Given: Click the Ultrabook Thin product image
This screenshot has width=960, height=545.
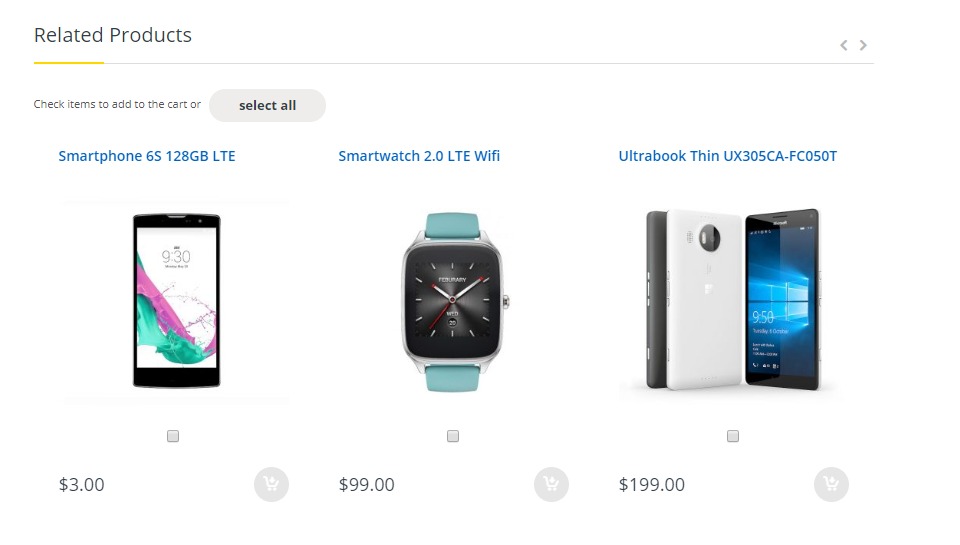Looking at the screenshot, I should click(732, 301).
